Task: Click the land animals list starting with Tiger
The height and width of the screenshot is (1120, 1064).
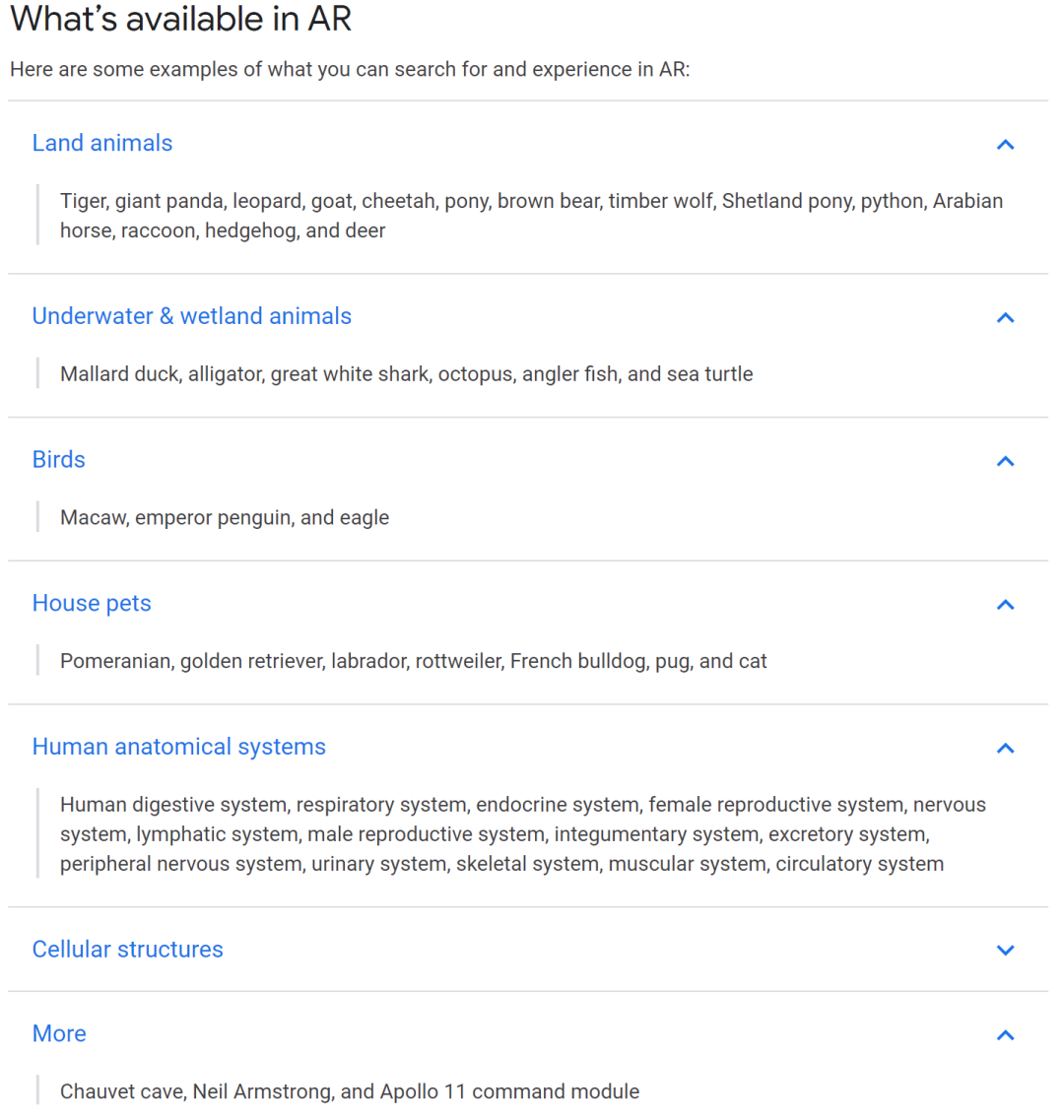Action: 531,216
